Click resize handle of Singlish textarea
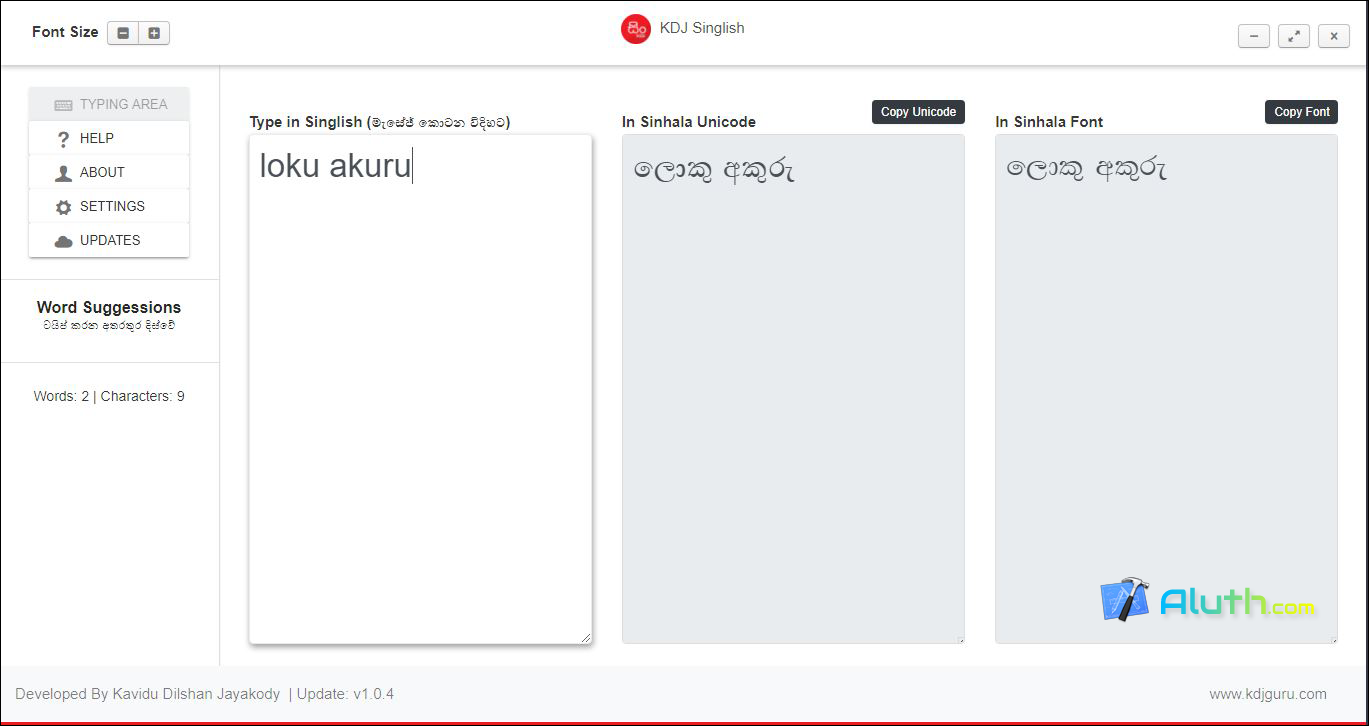Viewport: 1369px width, 726px height. 585,637
